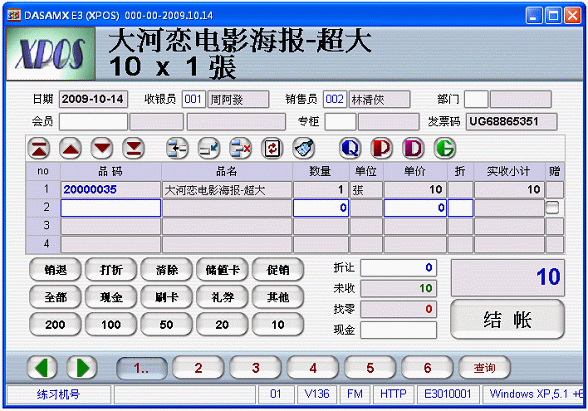This screenshot has width=588, height=411.
Task: Click the unit price cell in row 2
Action: point(415,208)
